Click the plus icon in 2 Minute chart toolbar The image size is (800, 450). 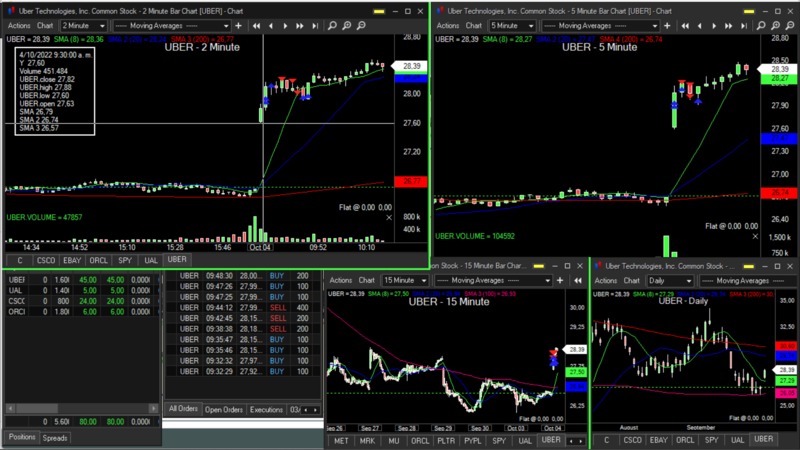[236, 25]
